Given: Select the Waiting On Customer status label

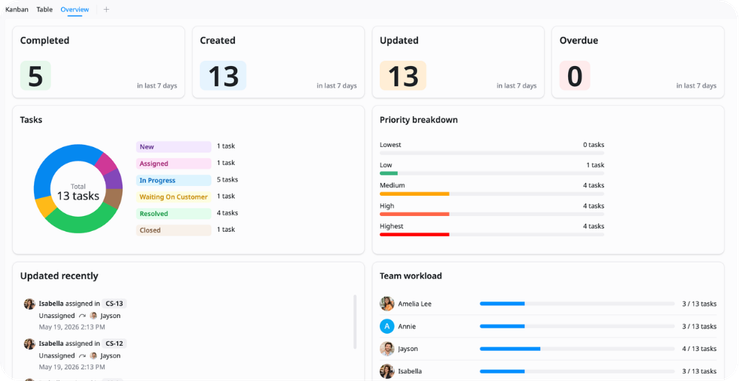Looking at the screenshot, I should pyautogui.click(x=174, y=197).
